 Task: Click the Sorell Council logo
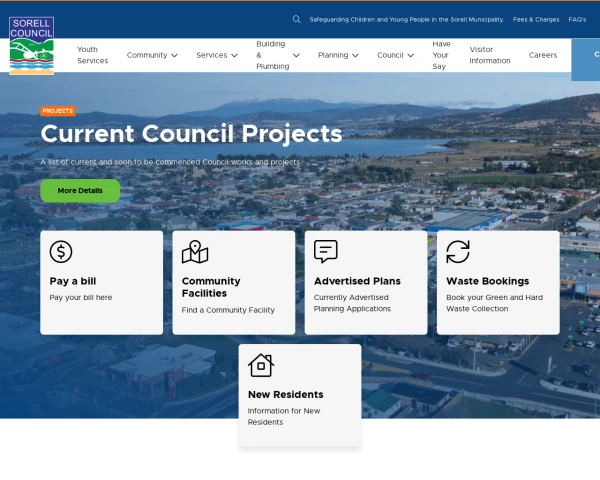tap(31, 45)
